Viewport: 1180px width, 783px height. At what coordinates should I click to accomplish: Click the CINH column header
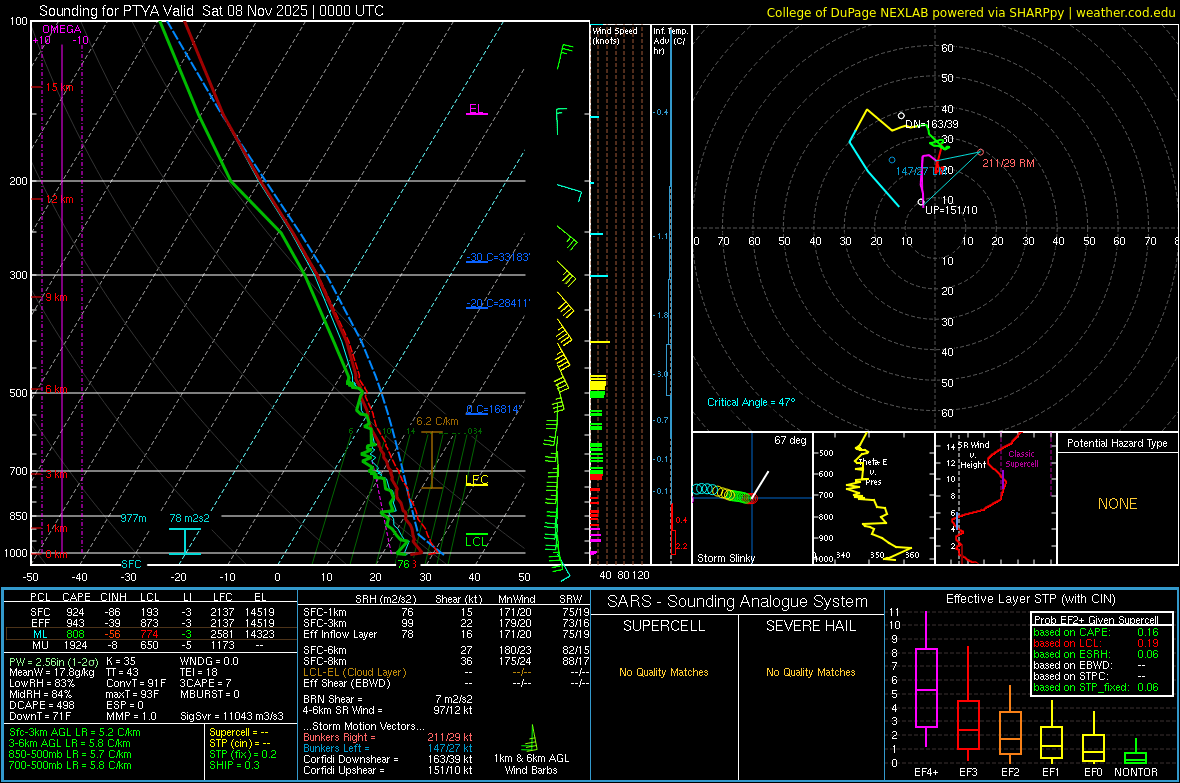click(113, 597)
